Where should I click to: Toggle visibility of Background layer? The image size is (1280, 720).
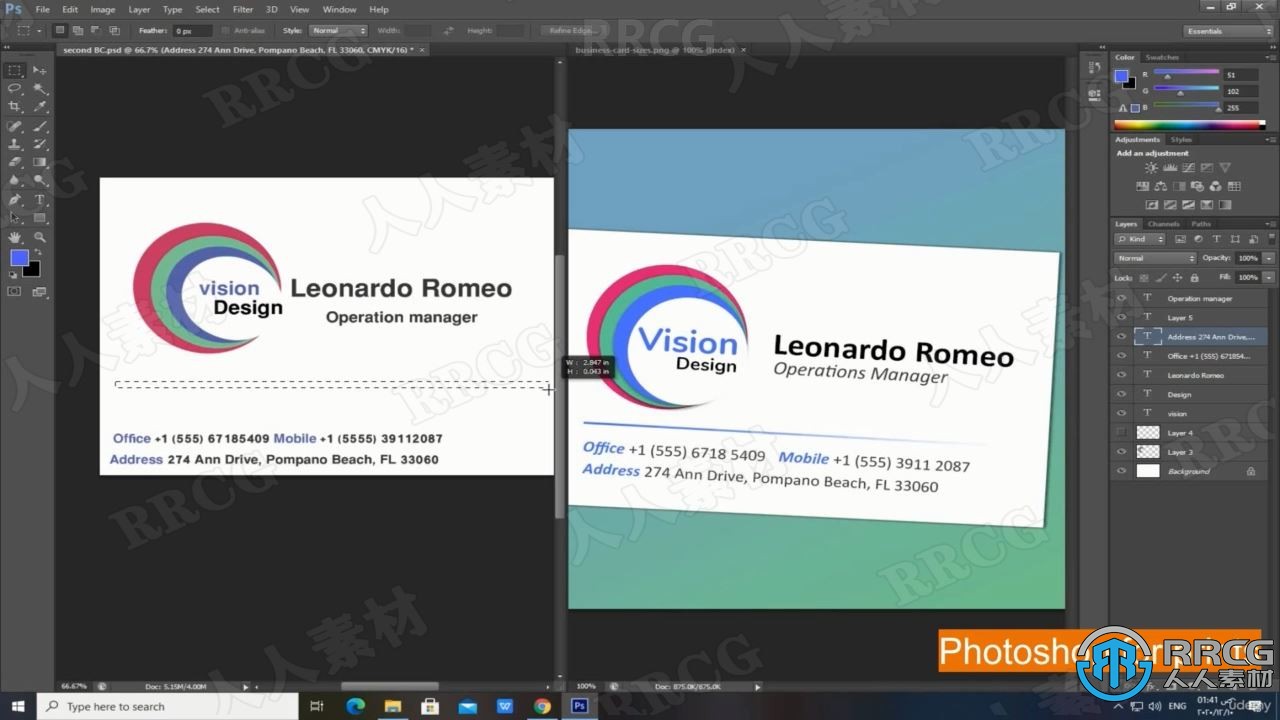tap(1121, 471)
